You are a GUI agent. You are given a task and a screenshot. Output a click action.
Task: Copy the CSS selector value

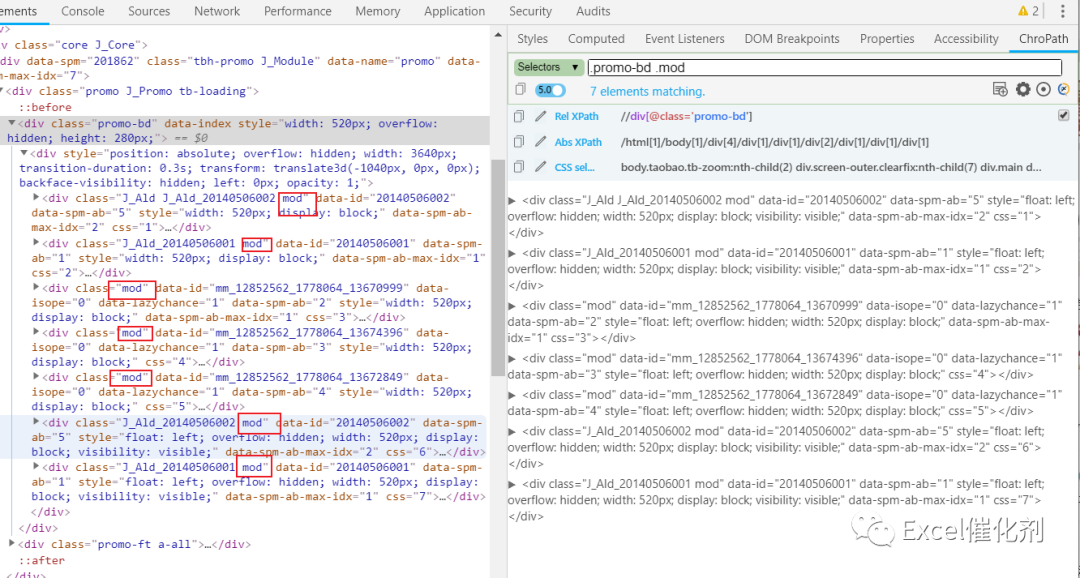pyautogui.click(x=519, y=167)
